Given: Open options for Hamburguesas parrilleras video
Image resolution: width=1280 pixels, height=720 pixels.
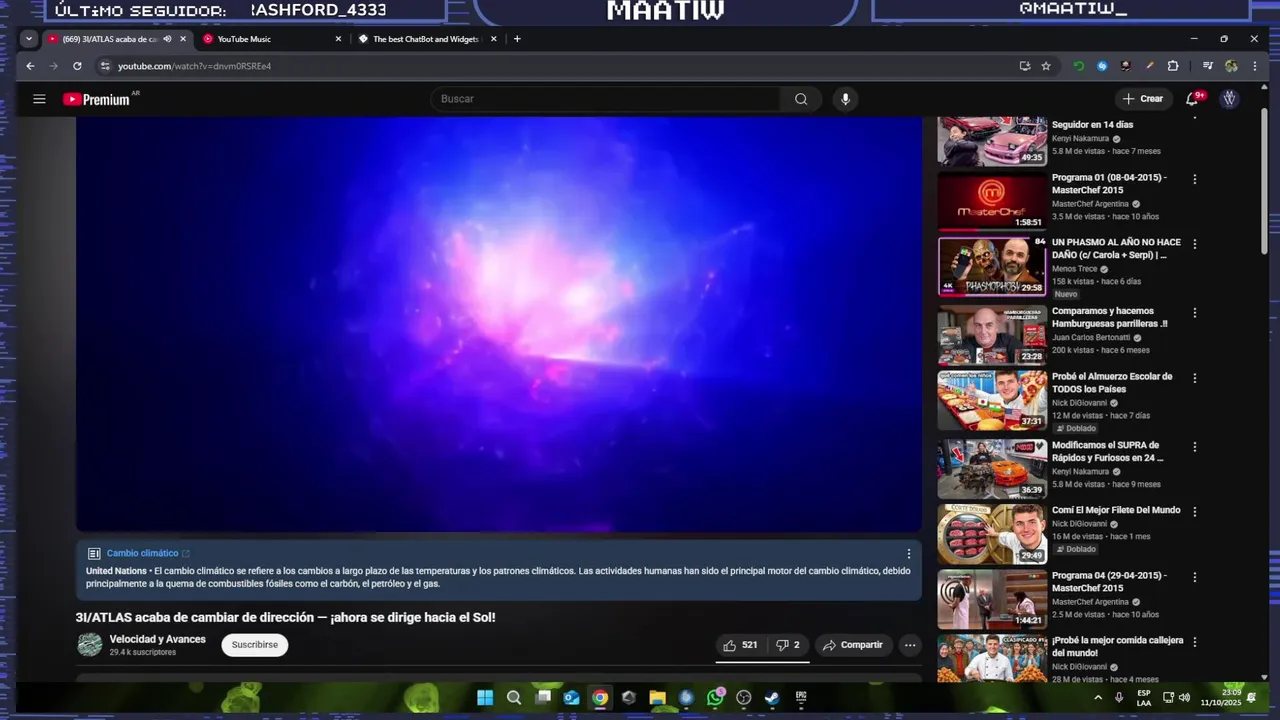Looking at the screenshot, I should (1194, 312).
